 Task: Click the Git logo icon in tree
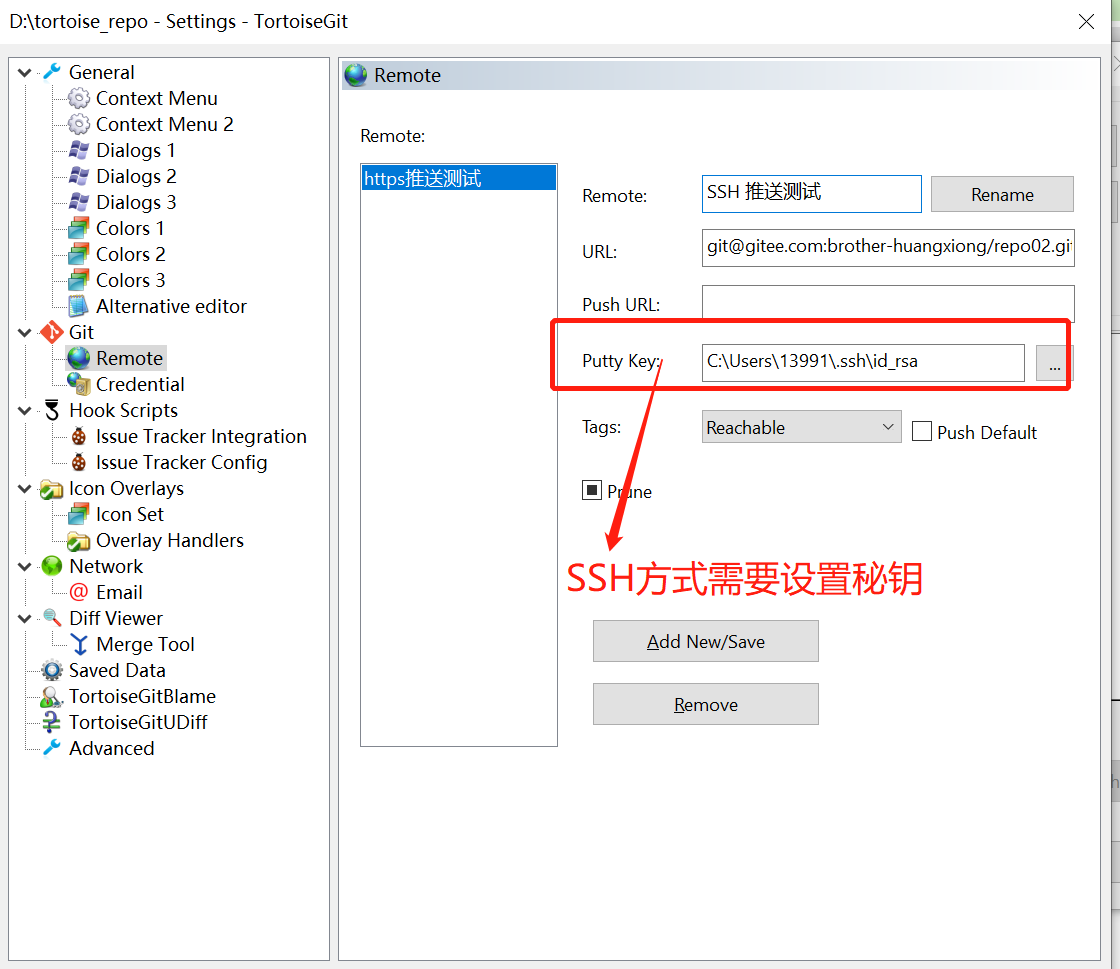51,332
